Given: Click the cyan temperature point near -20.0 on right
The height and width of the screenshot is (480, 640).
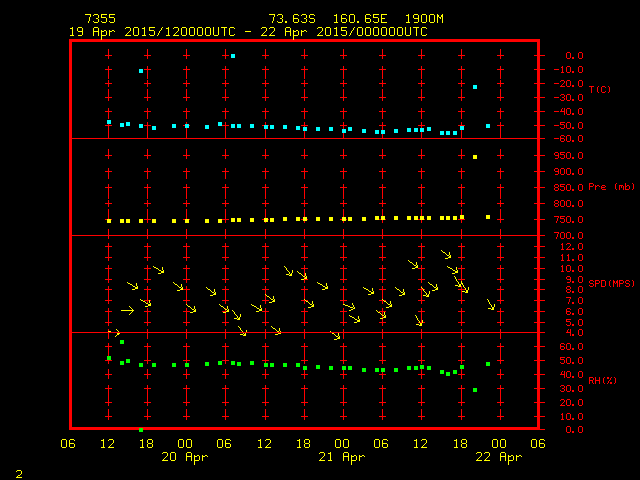Looking at the screenshot, I should pyautogui.click(x=475, y=87).
